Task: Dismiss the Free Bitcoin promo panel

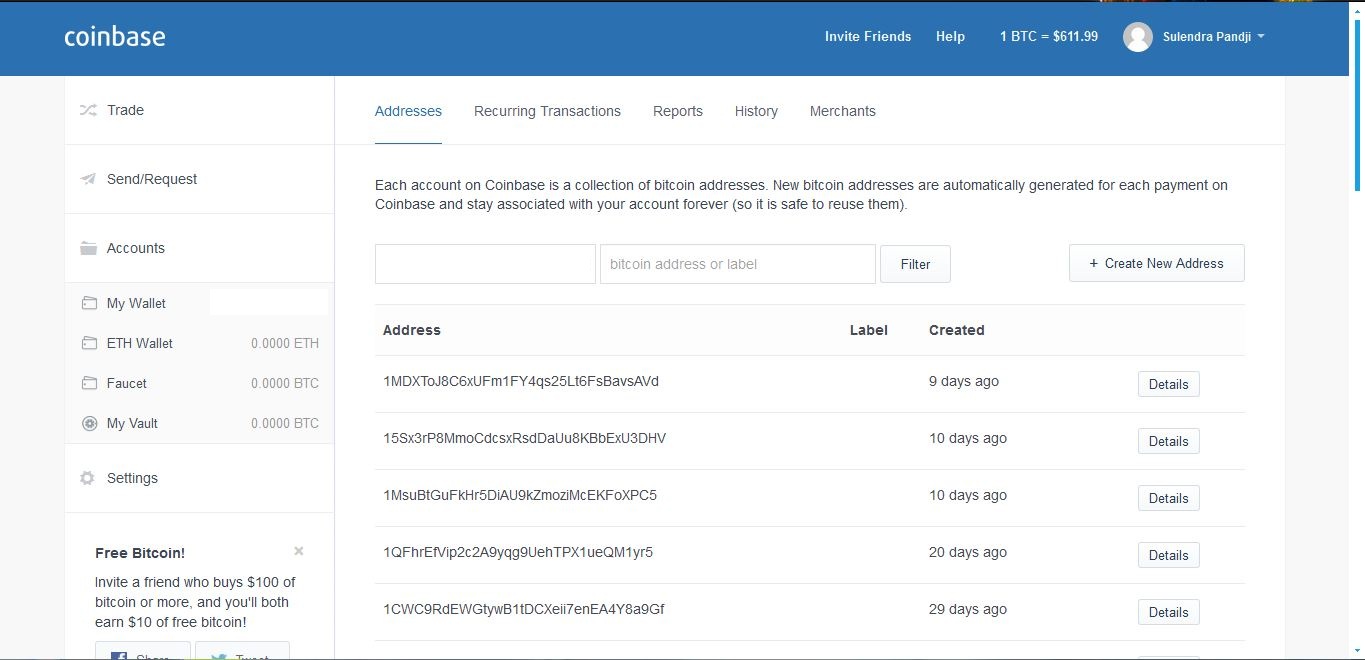Action: pos(299,551)
